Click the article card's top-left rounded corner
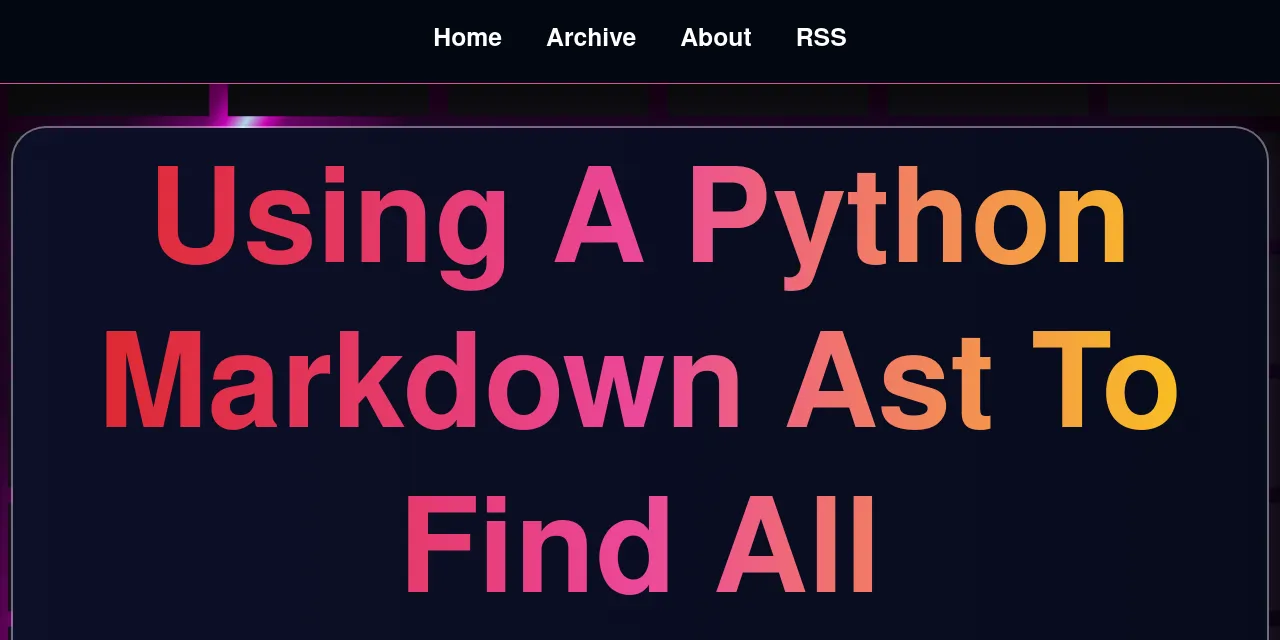The height and width of the screenshot is (640, 1280). (x=21, y=137)
